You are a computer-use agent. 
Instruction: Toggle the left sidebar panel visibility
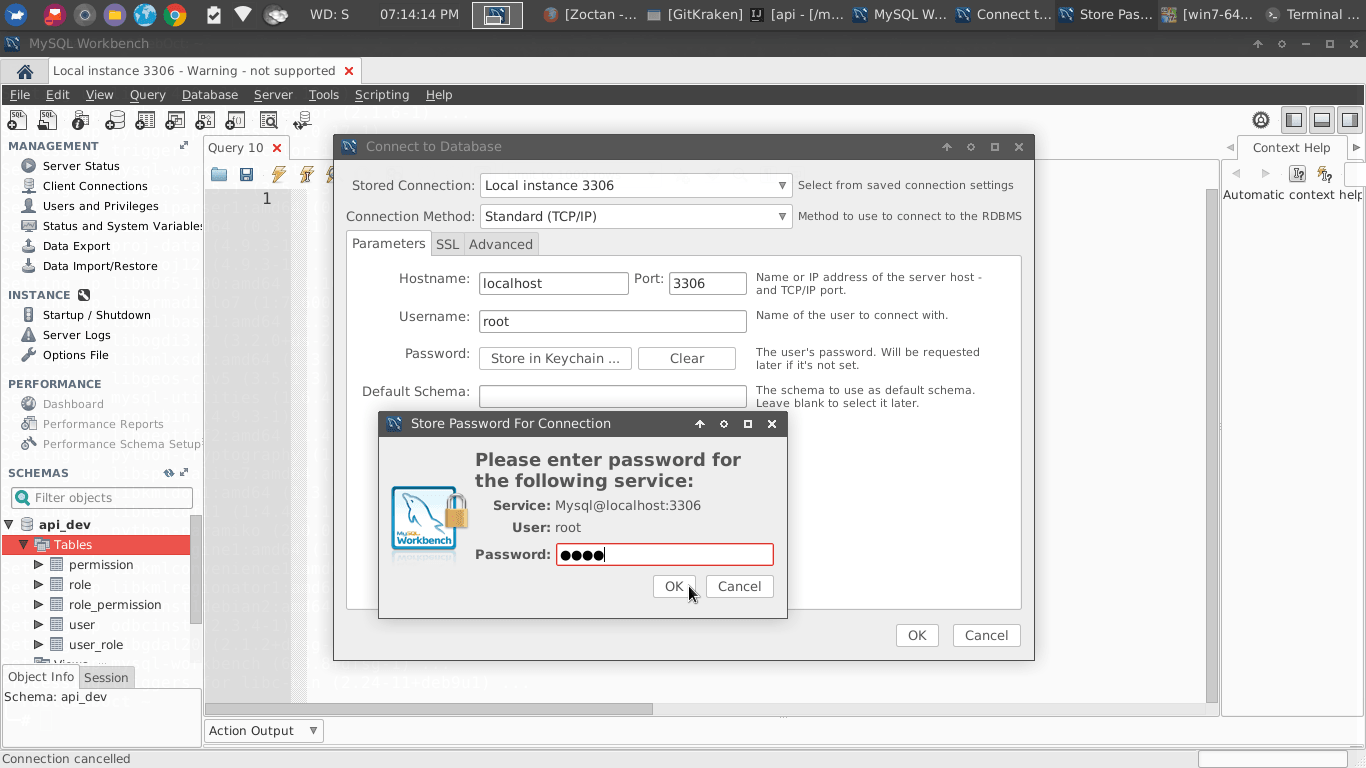(1294, 120)
